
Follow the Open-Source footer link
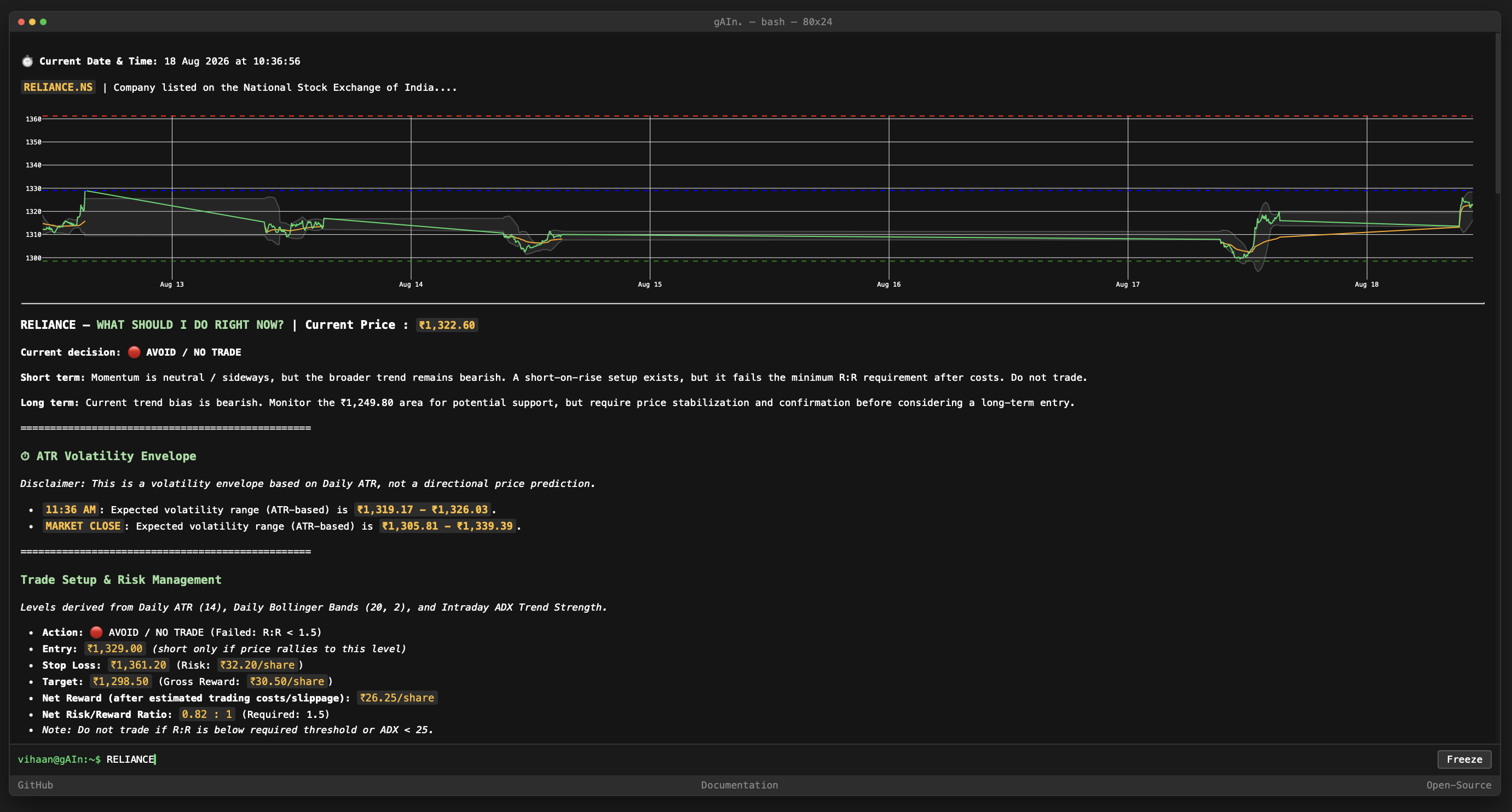(x=1458, y=785)
